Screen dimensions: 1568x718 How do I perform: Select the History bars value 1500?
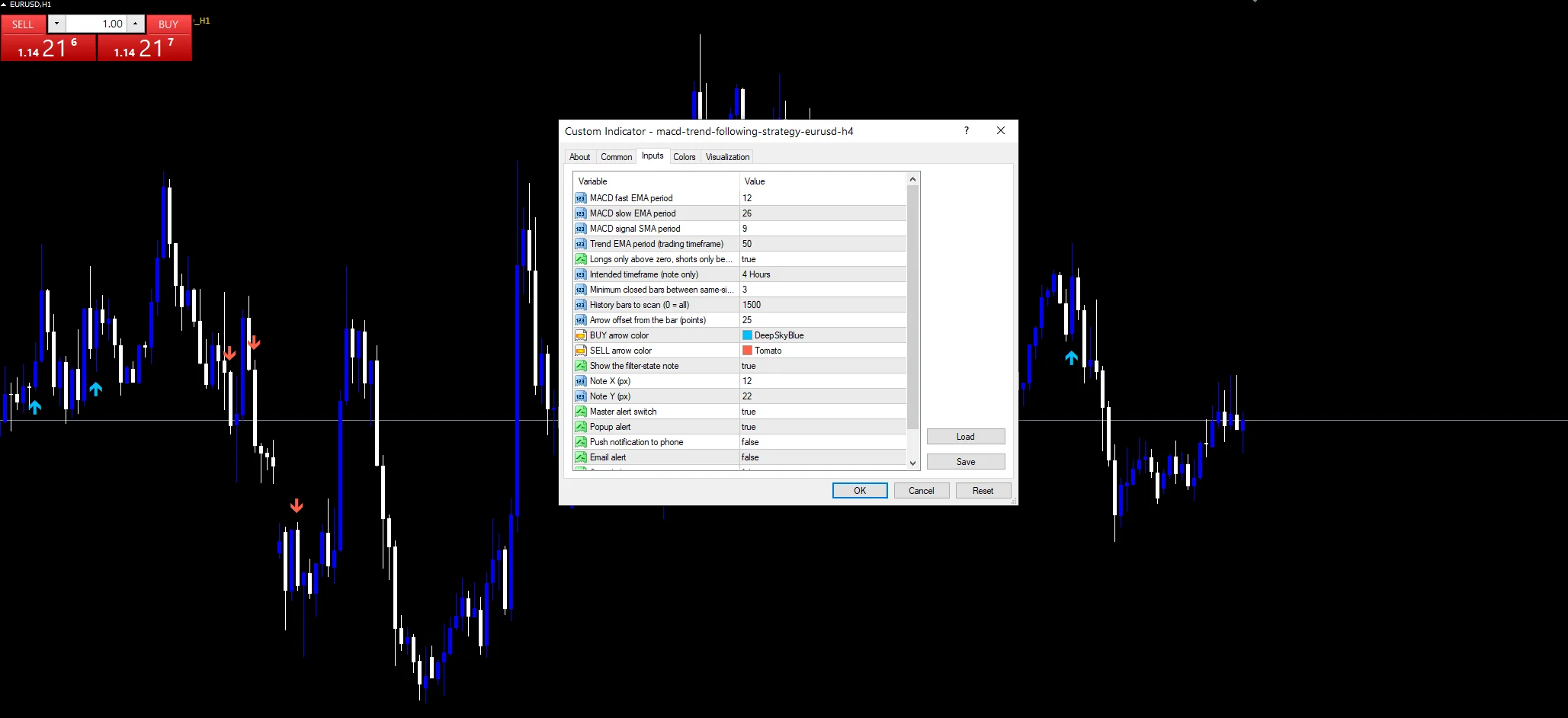click(x=823, y=305)
